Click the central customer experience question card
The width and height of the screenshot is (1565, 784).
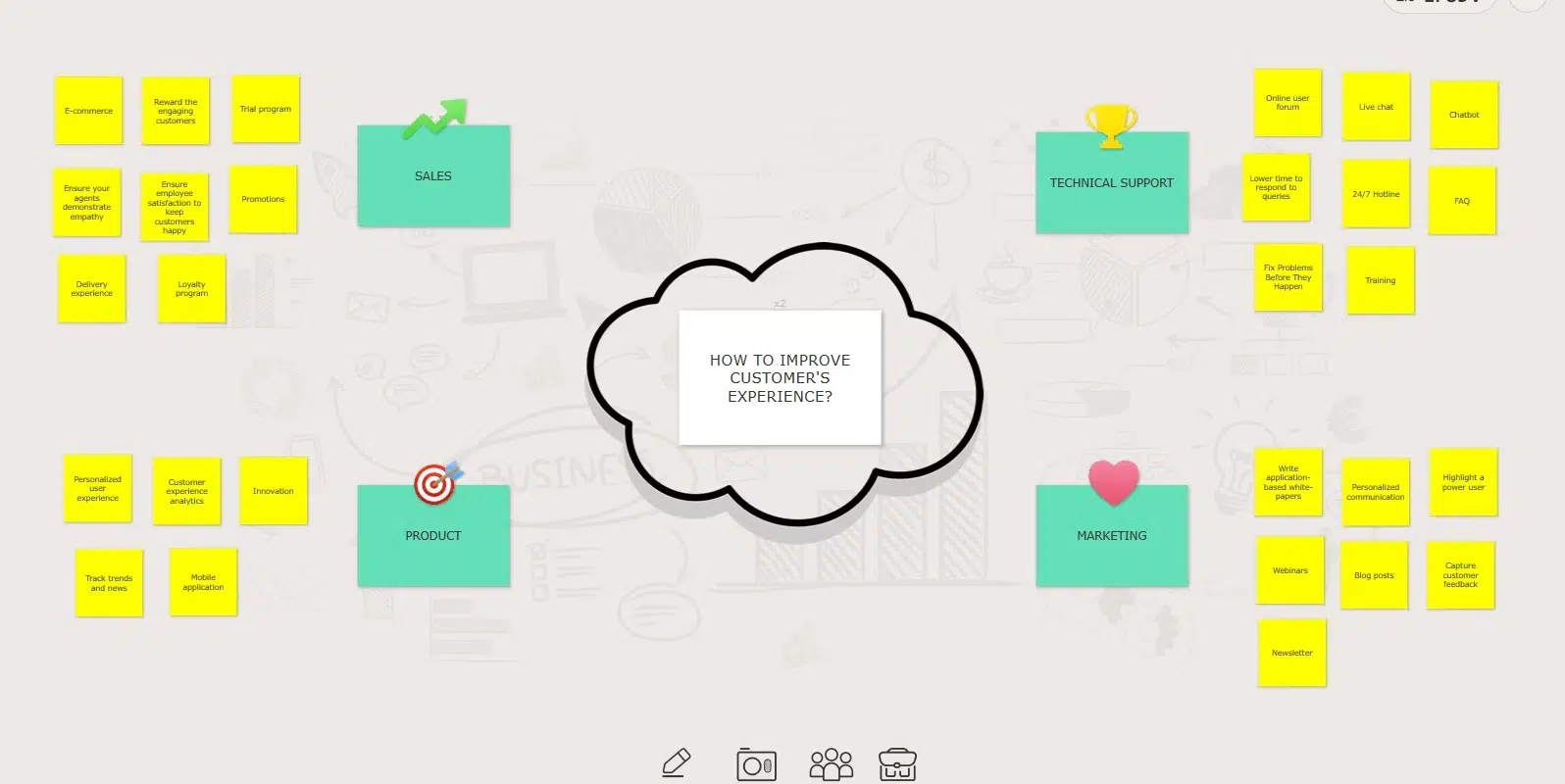coord(780,378)
